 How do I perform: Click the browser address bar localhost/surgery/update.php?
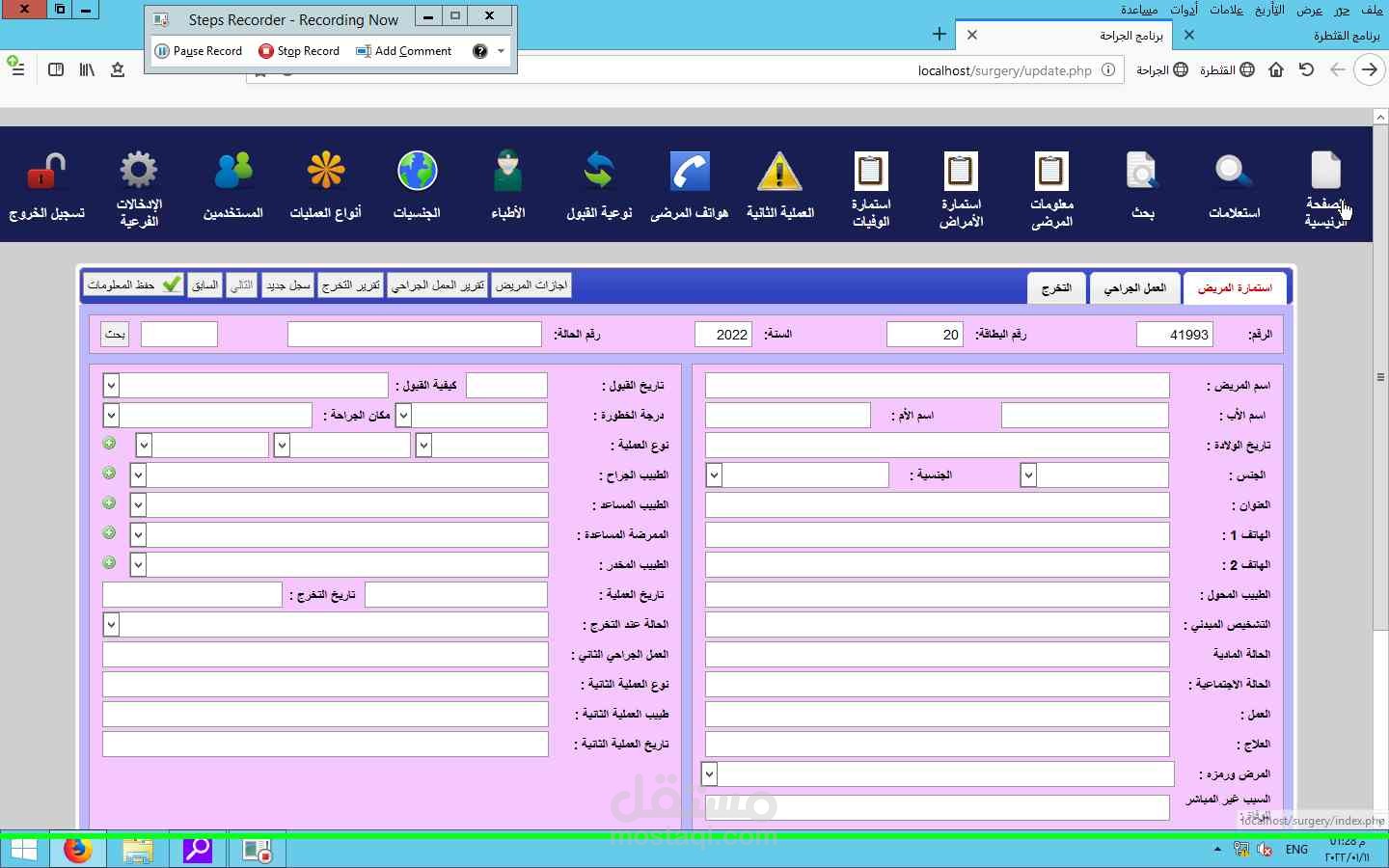click(x=1004, y=70)
